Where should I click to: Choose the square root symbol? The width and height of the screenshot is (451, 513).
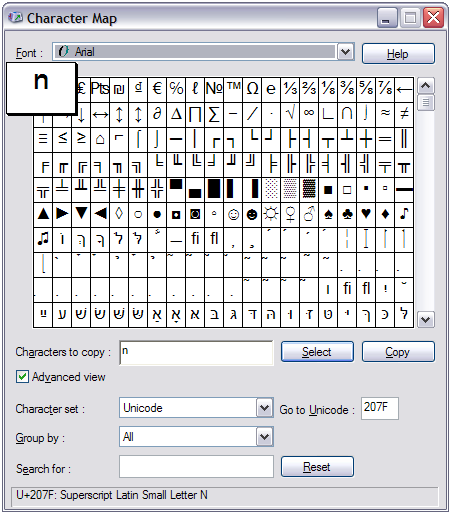pos(290,114)
